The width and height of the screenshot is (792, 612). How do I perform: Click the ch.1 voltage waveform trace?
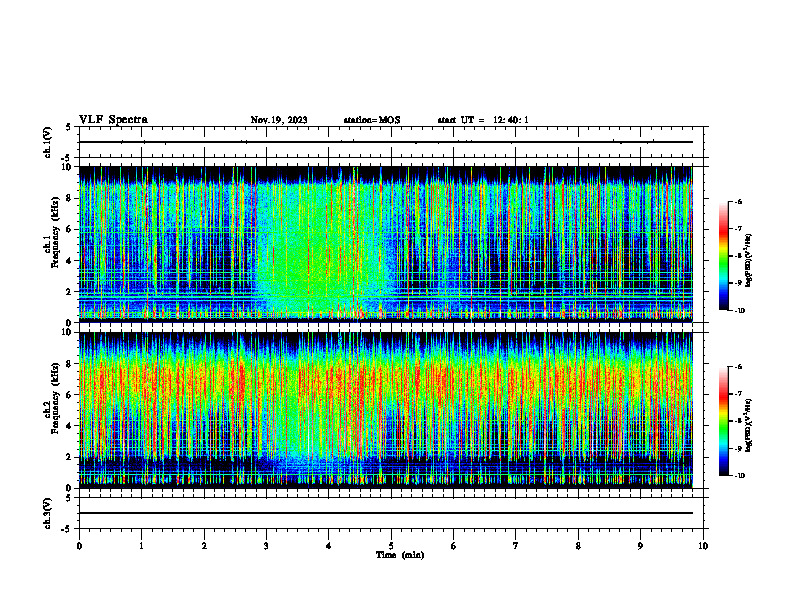[x=386, y=142]
